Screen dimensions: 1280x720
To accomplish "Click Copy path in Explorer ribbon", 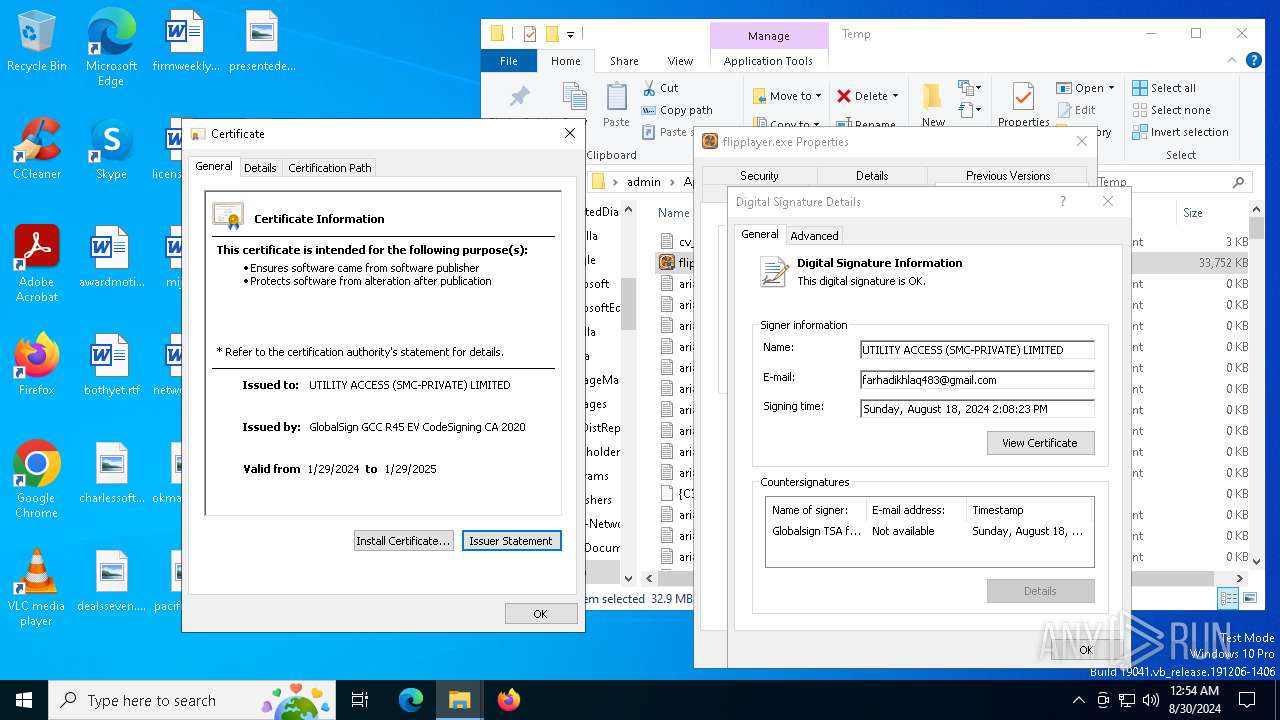I will tap(677, 110).
